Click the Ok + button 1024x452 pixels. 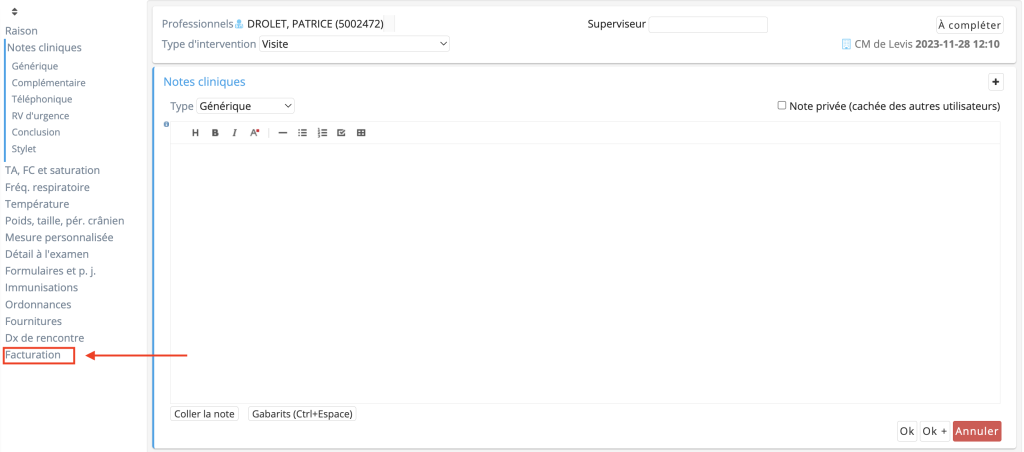pos(935,431)
